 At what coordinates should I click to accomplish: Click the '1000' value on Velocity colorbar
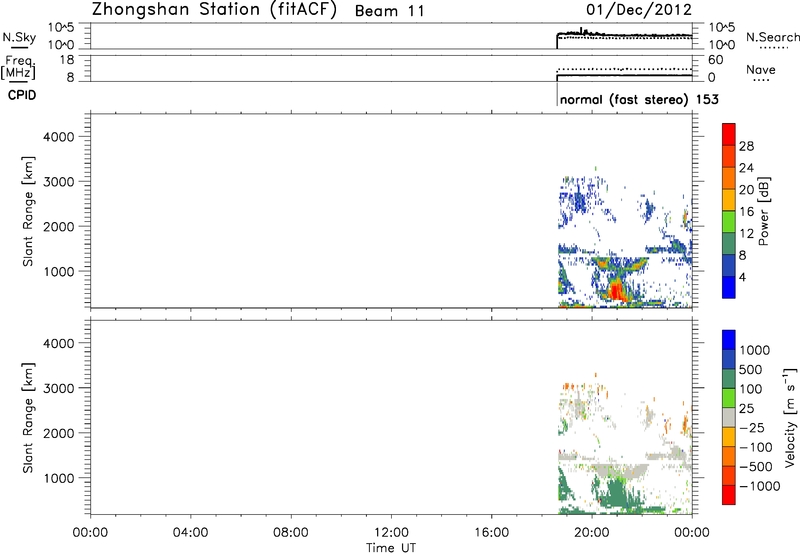coord(754,350)
